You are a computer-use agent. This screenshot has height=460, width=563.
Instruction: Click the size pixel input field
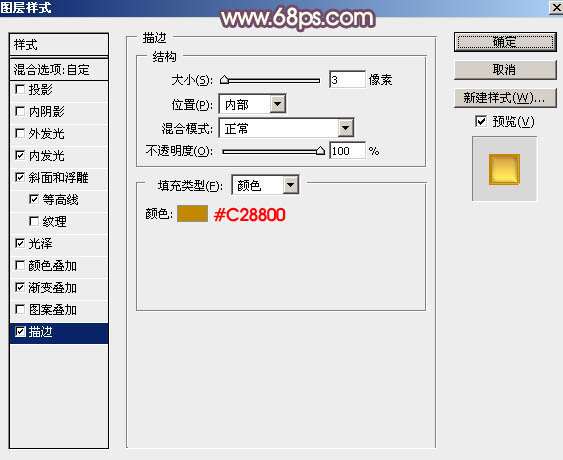click(347, 79)
